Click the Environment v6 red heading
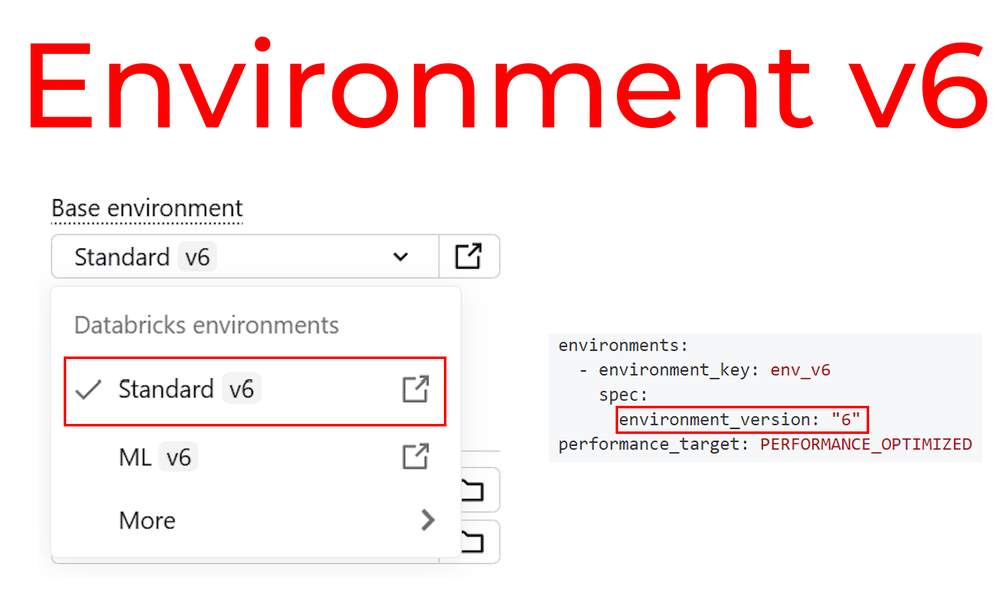Screen dimensions: 999x615 point(507,84)
